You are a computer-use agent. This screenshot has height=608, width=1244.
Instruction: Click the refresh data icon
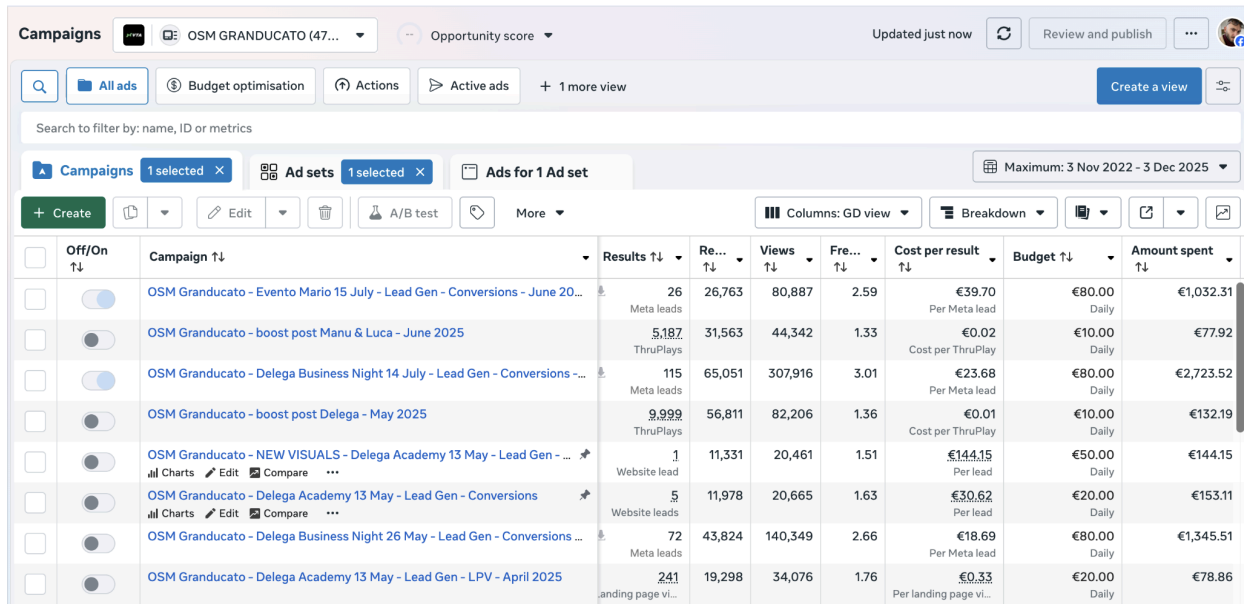(1004, 33)
